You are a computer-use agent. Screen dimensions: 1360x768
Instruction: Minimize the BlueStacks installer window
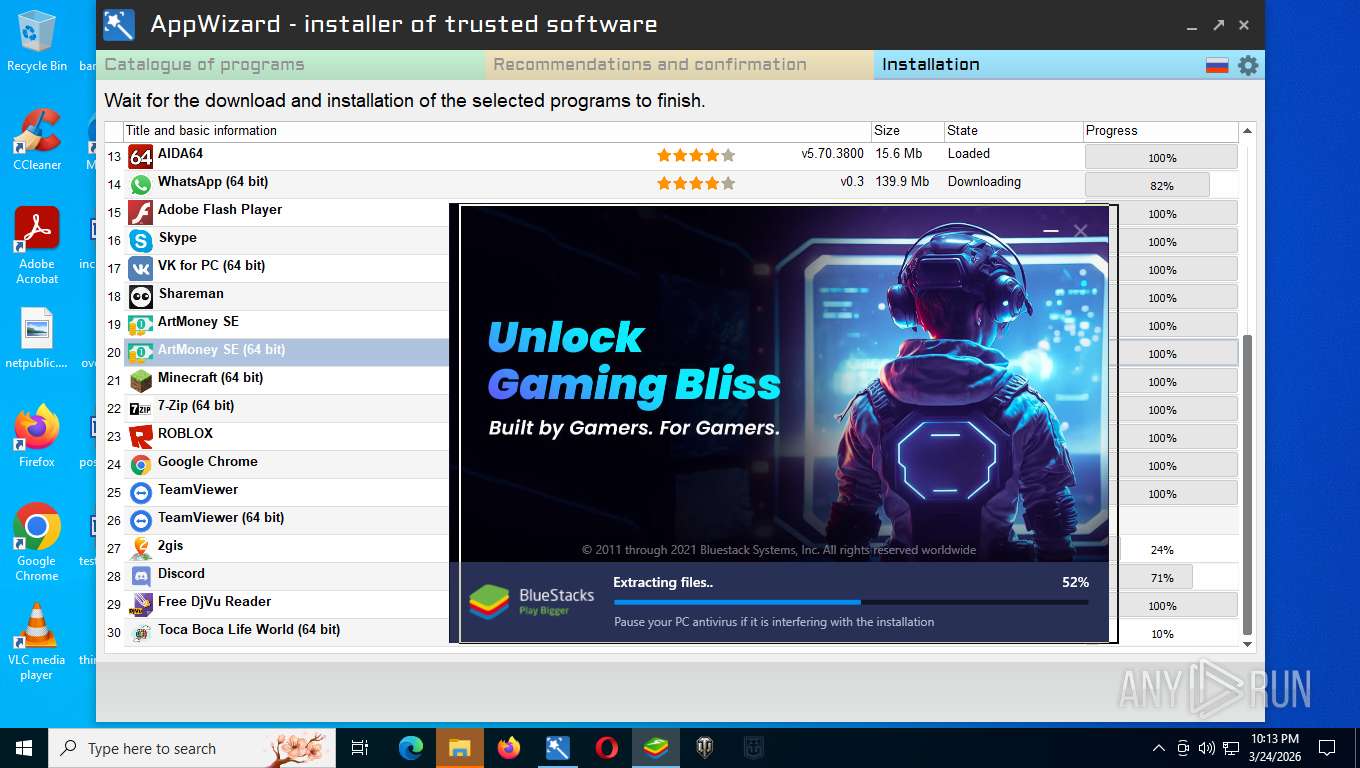coord(1050,231)
